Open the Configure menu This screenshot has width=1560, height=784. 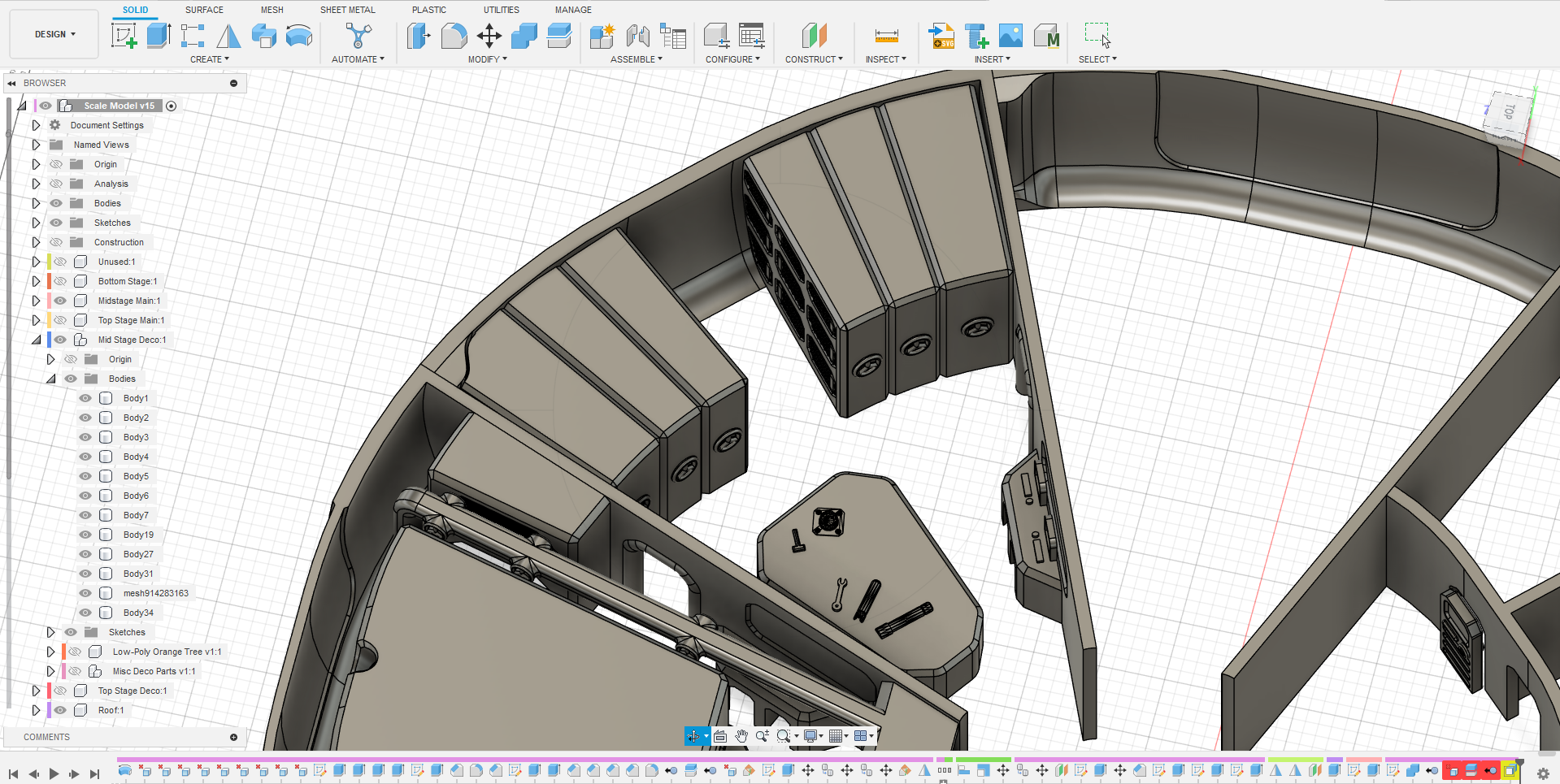(732, 59)
